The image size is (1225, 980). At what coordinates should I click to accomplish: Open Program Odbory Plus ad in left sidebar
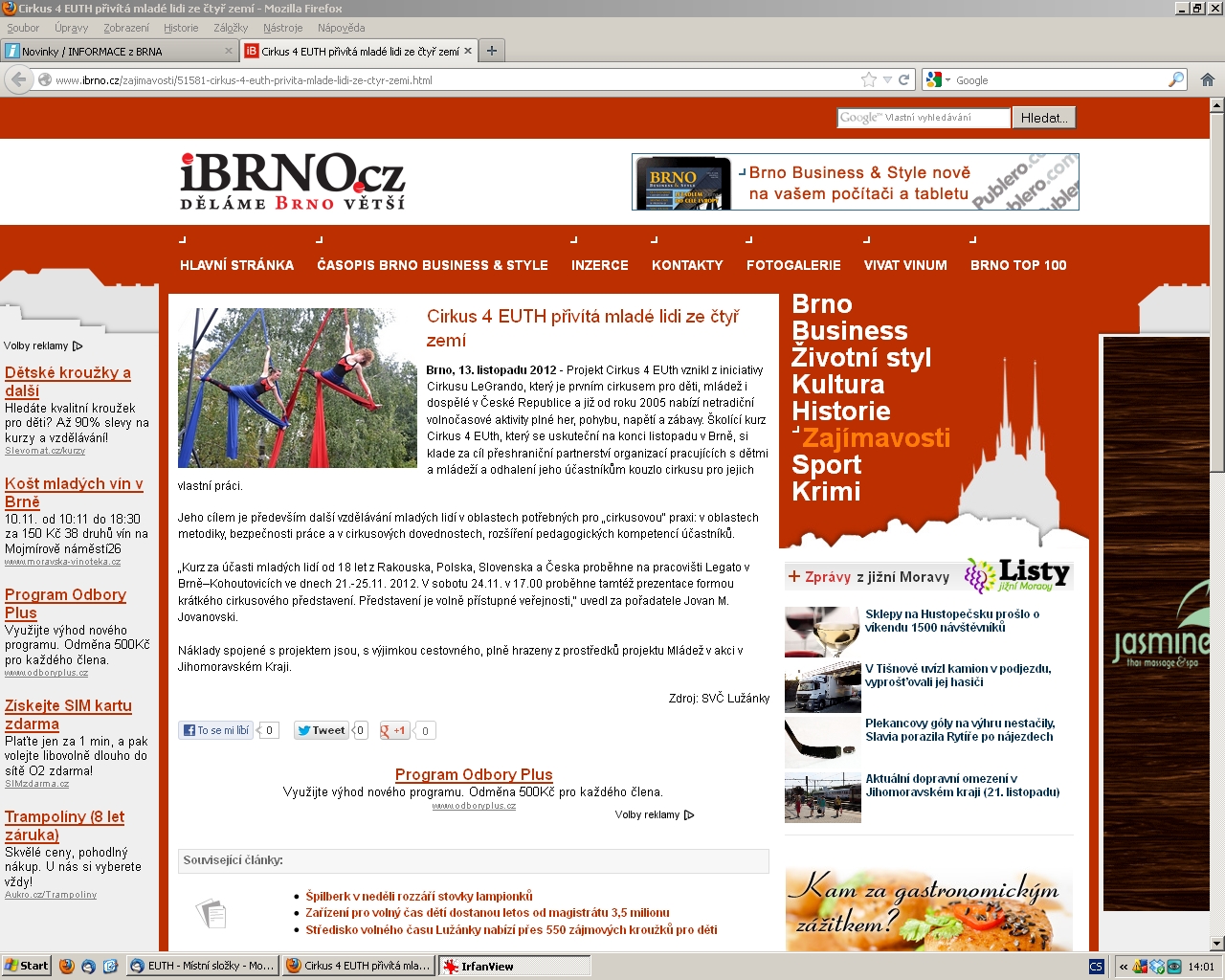click(65, 604)
